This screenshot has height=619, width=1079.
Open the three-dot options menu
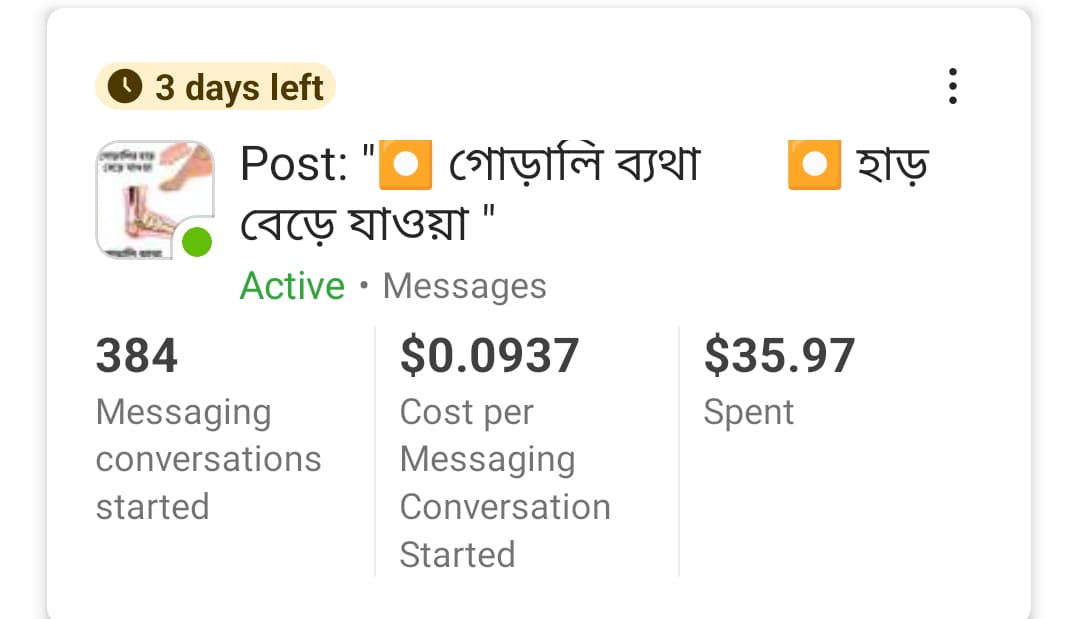[x=952, y=87]
